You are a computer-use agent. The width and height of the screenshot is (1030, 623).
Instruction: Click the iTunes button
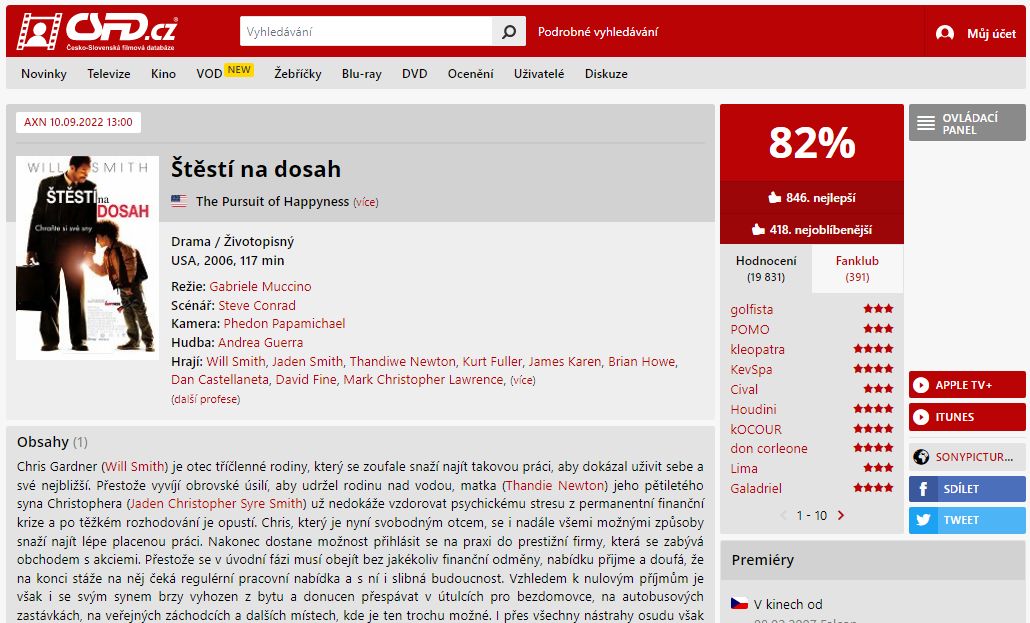pyautogui.click(x=967, y=417)
